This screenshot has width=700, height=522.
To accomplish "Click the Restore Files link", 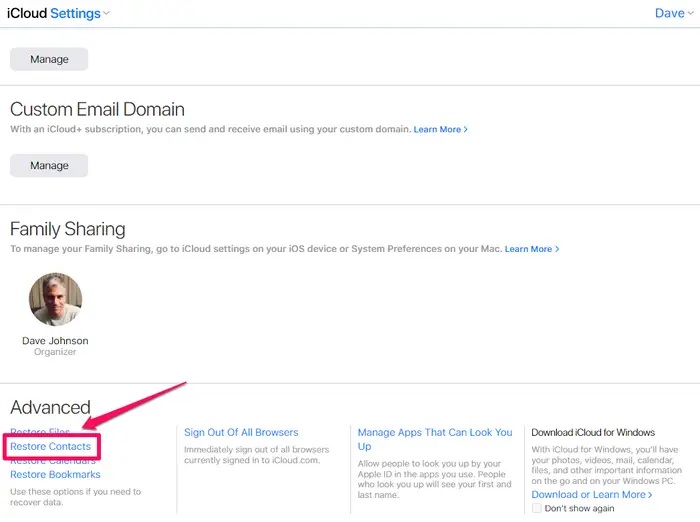I will click(x=40, y=432).
